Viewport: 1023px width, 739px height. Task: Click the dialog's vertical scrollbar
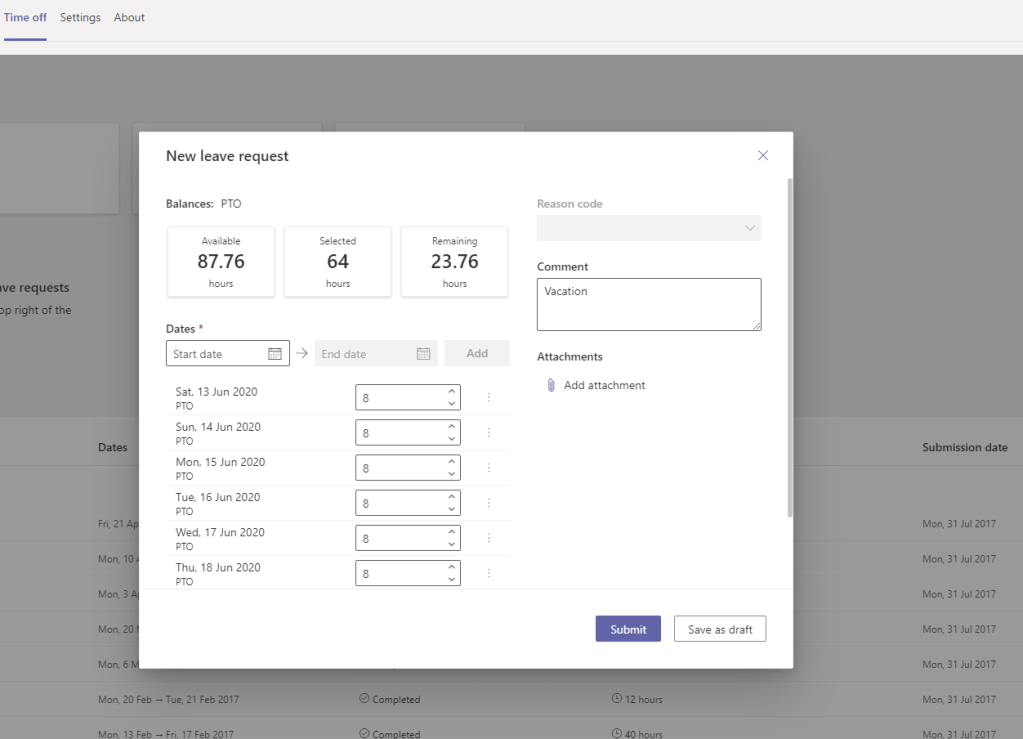point(790,350)
